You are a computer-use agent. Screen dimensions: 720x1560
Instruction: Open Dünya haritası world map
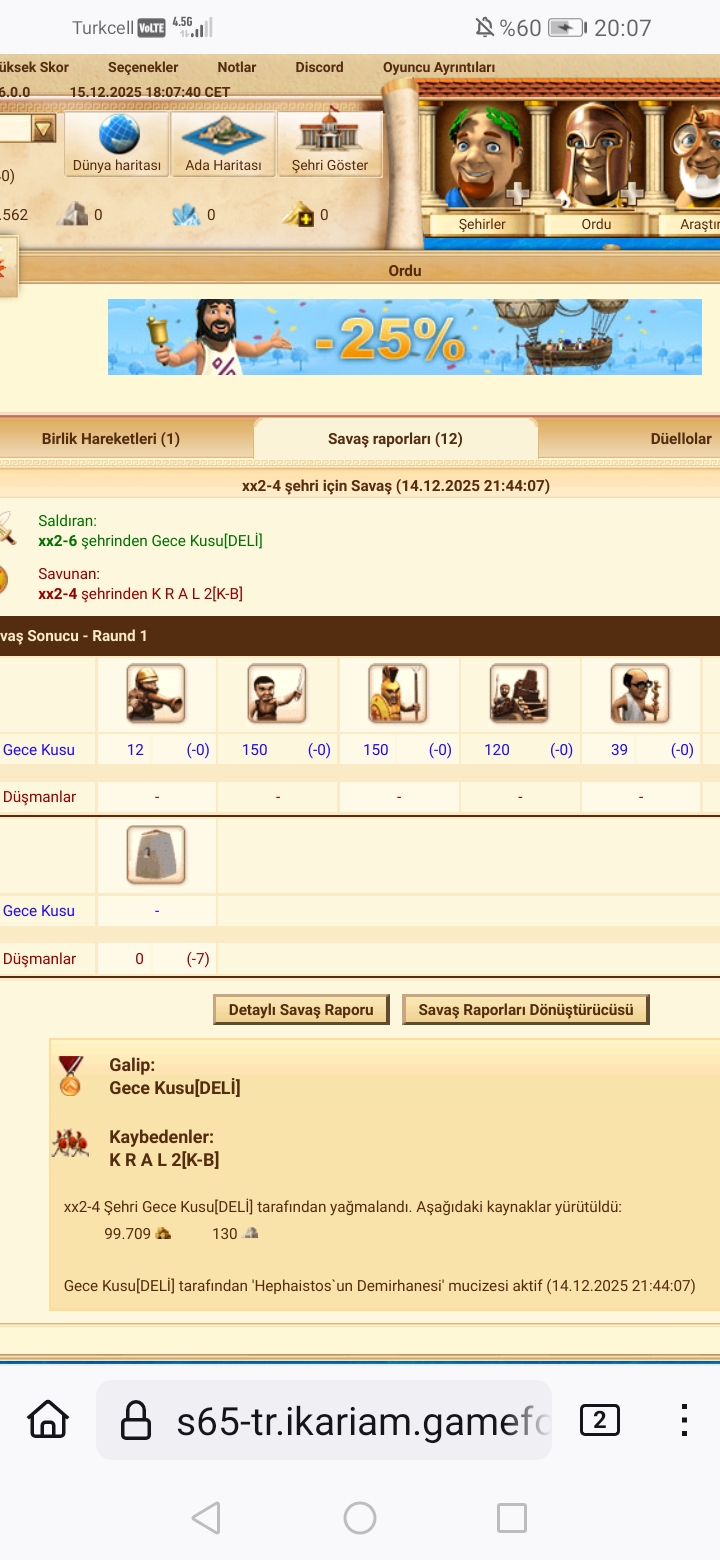(x=117, y=144)
